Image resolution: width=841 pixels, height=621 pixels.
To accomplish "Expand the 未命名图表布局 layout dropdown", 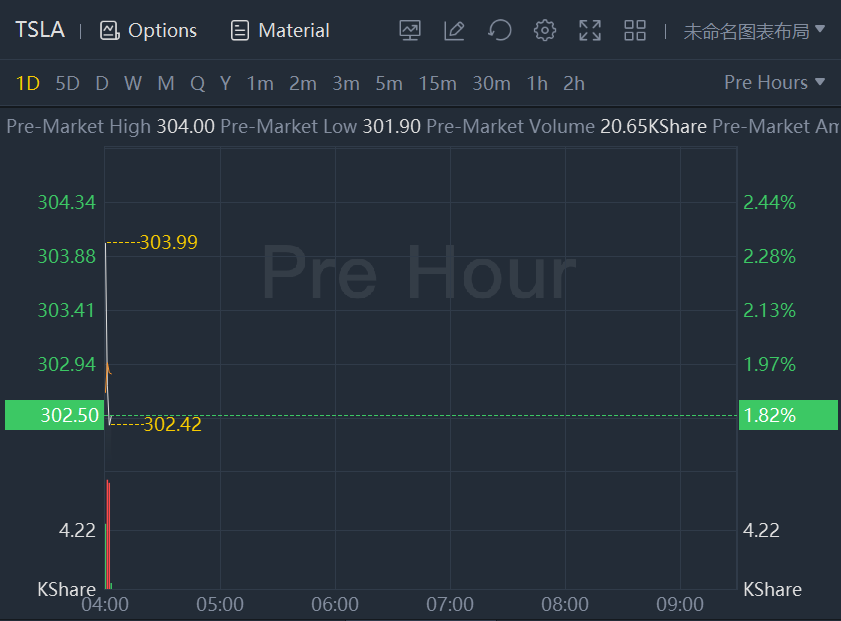I will (x=754, y=30).
